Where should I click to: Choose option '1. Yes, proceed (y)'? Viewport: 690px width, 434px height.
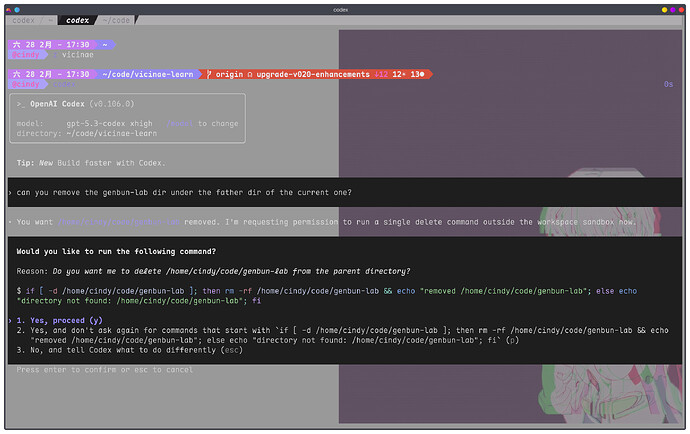coord(59,320)
